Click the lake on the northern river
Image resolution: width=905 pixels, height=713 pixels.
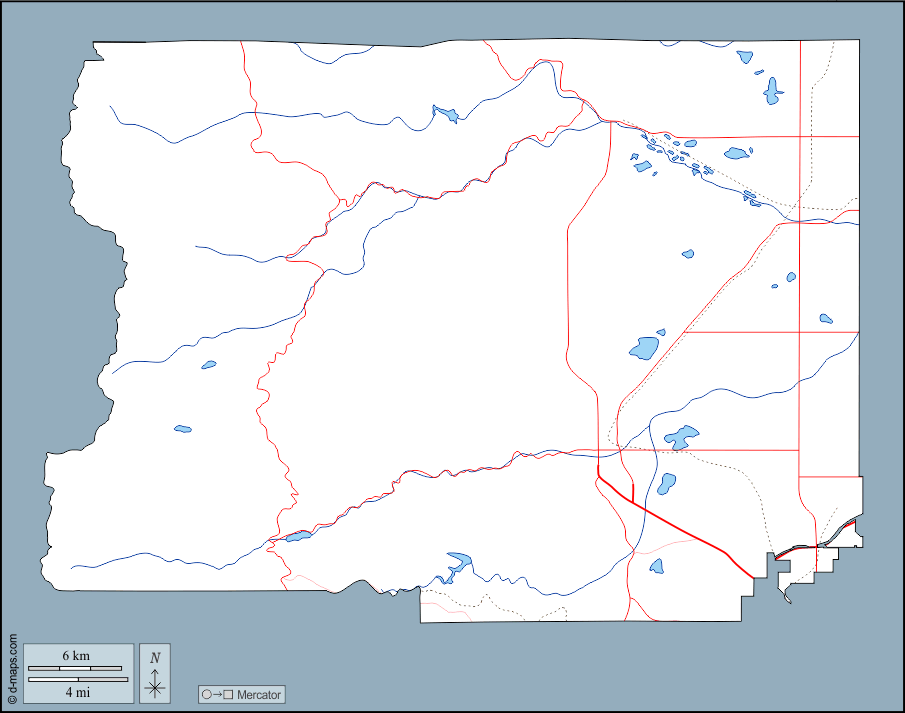[x=444, y=114]
